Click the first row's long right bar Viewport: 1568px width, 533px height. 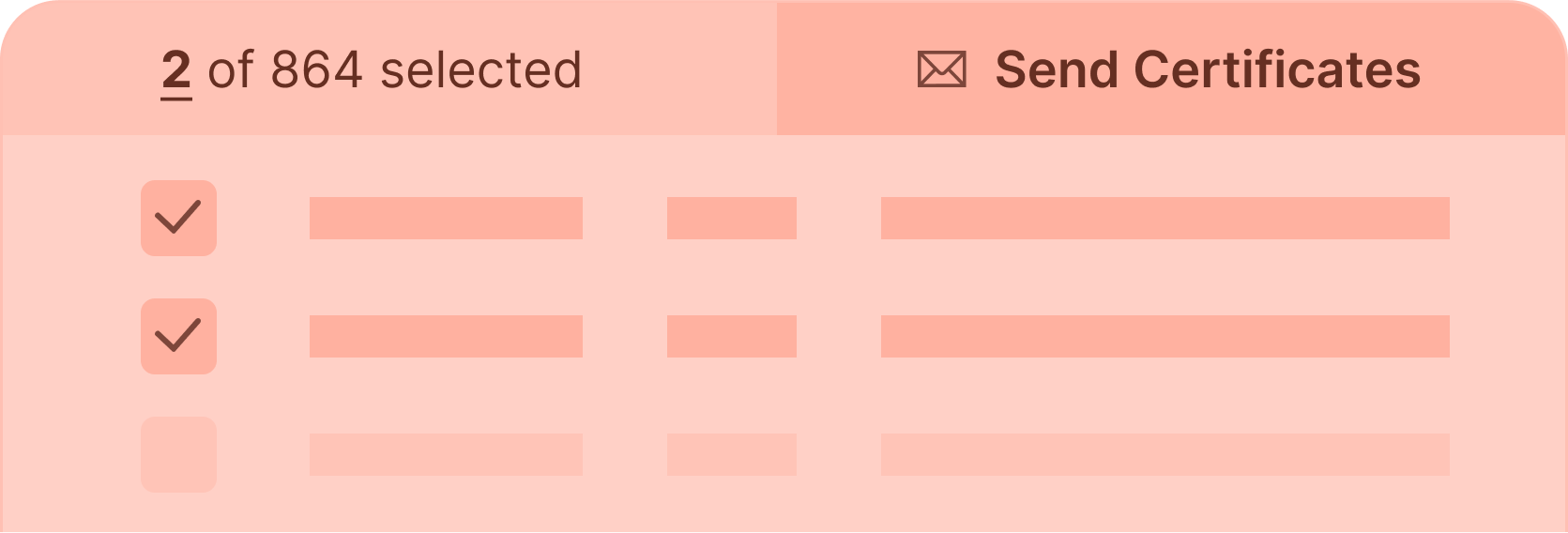1165,218
